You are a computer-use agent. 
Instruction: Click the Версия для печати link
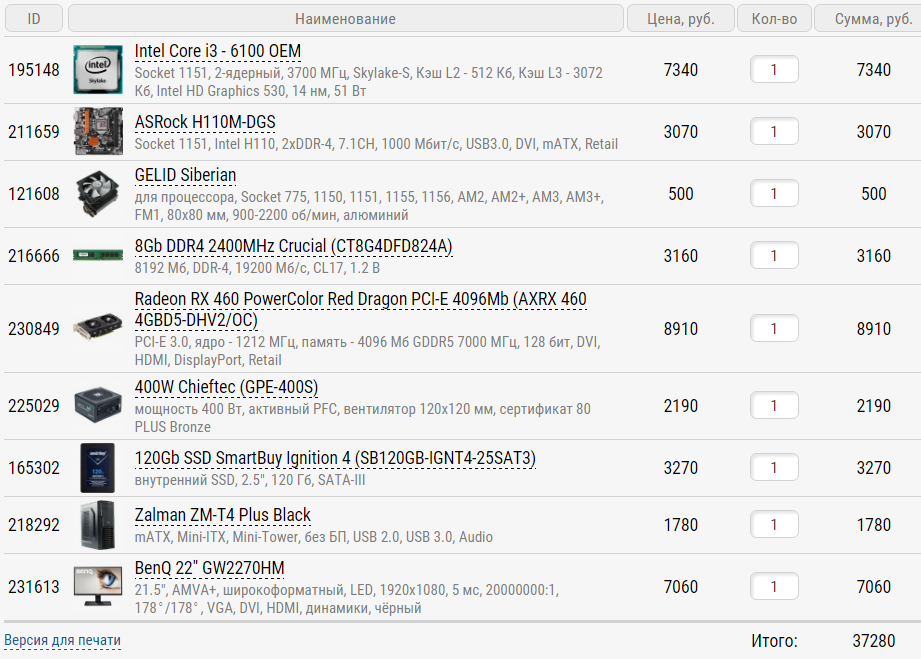[x=62, y=640]
